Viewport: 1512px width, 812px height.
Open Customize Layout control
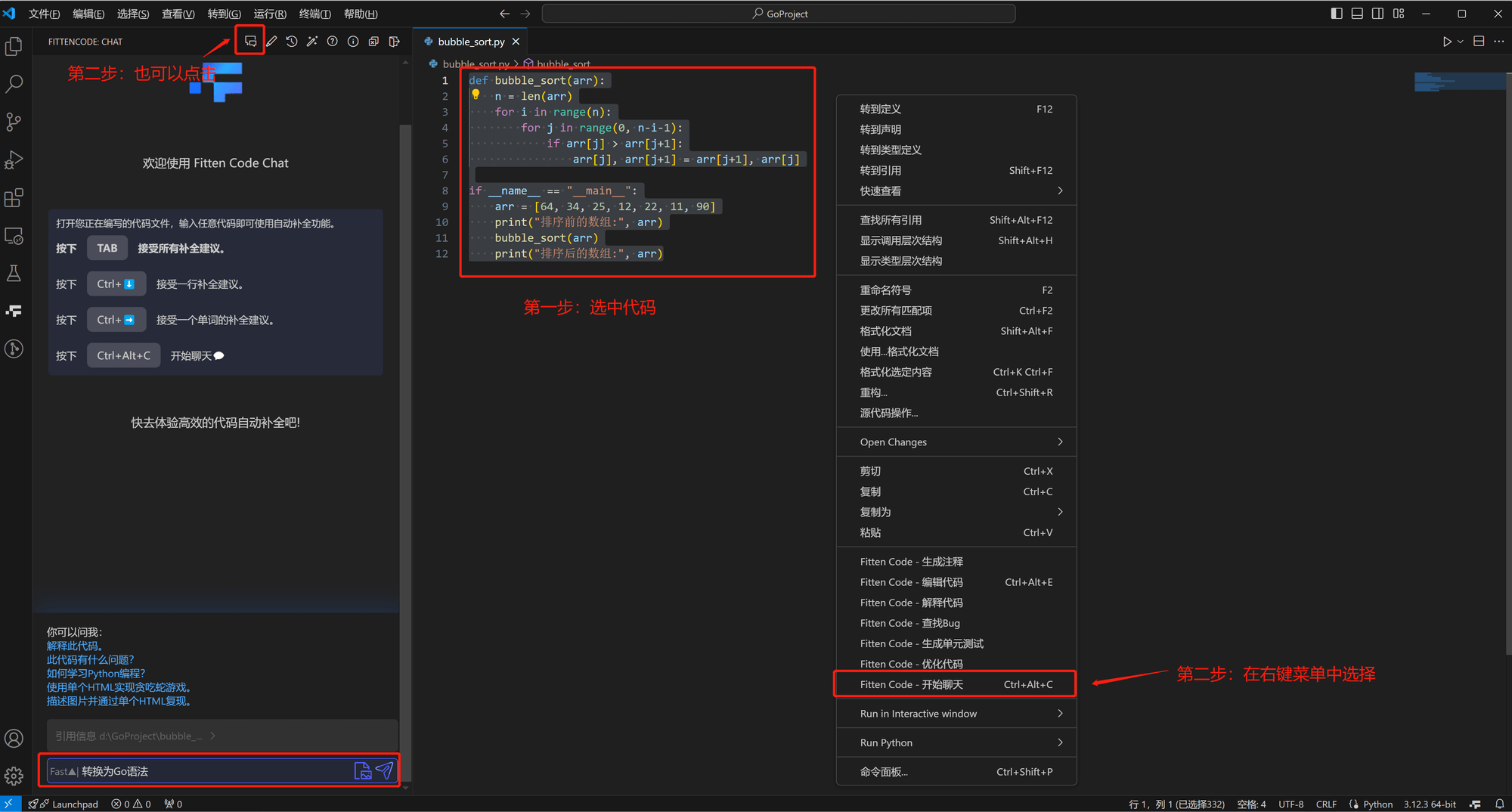click(1399, 14)
